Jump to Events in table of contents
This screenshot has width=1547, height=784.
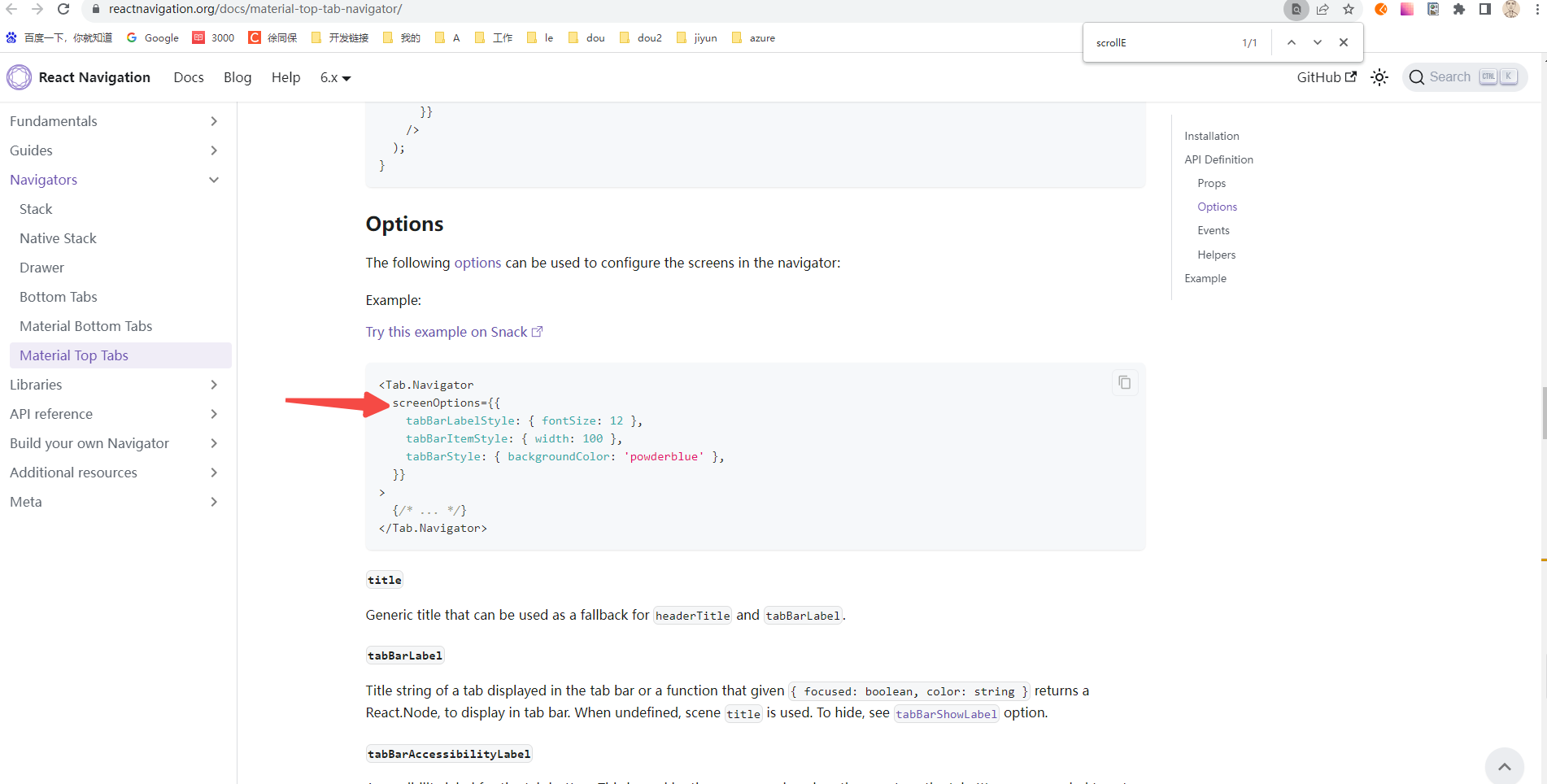click(1214, 230)
